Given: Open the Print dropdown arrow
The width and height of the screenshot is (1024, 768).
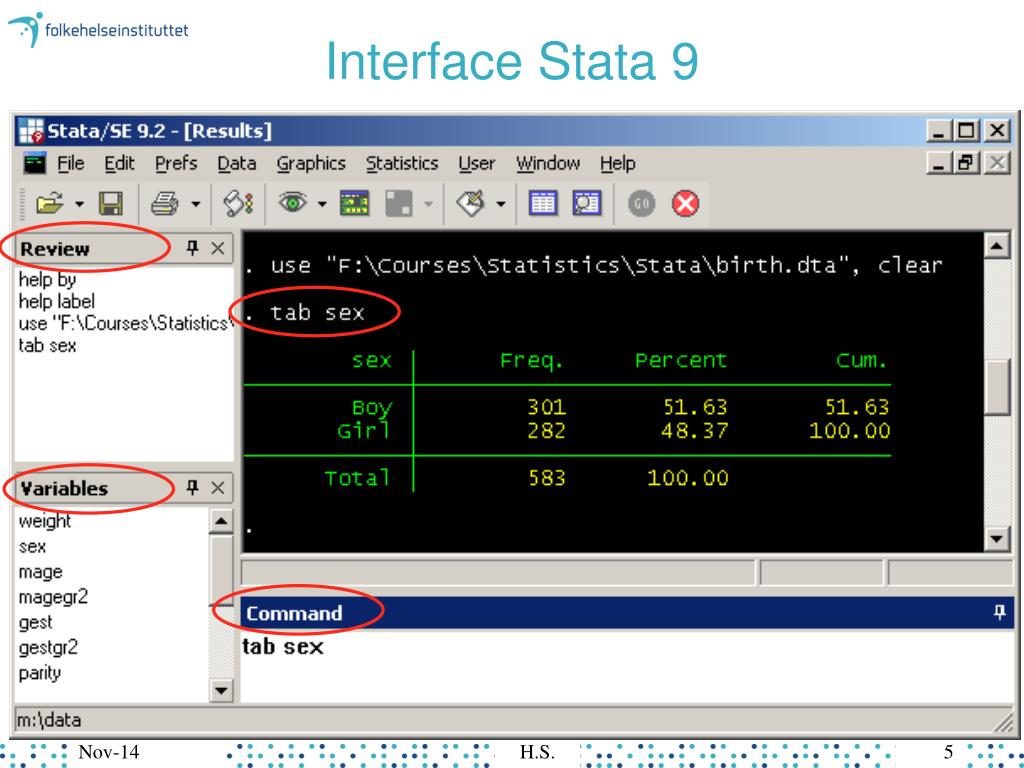Looking at the screenshot, I should click(195, 204).
